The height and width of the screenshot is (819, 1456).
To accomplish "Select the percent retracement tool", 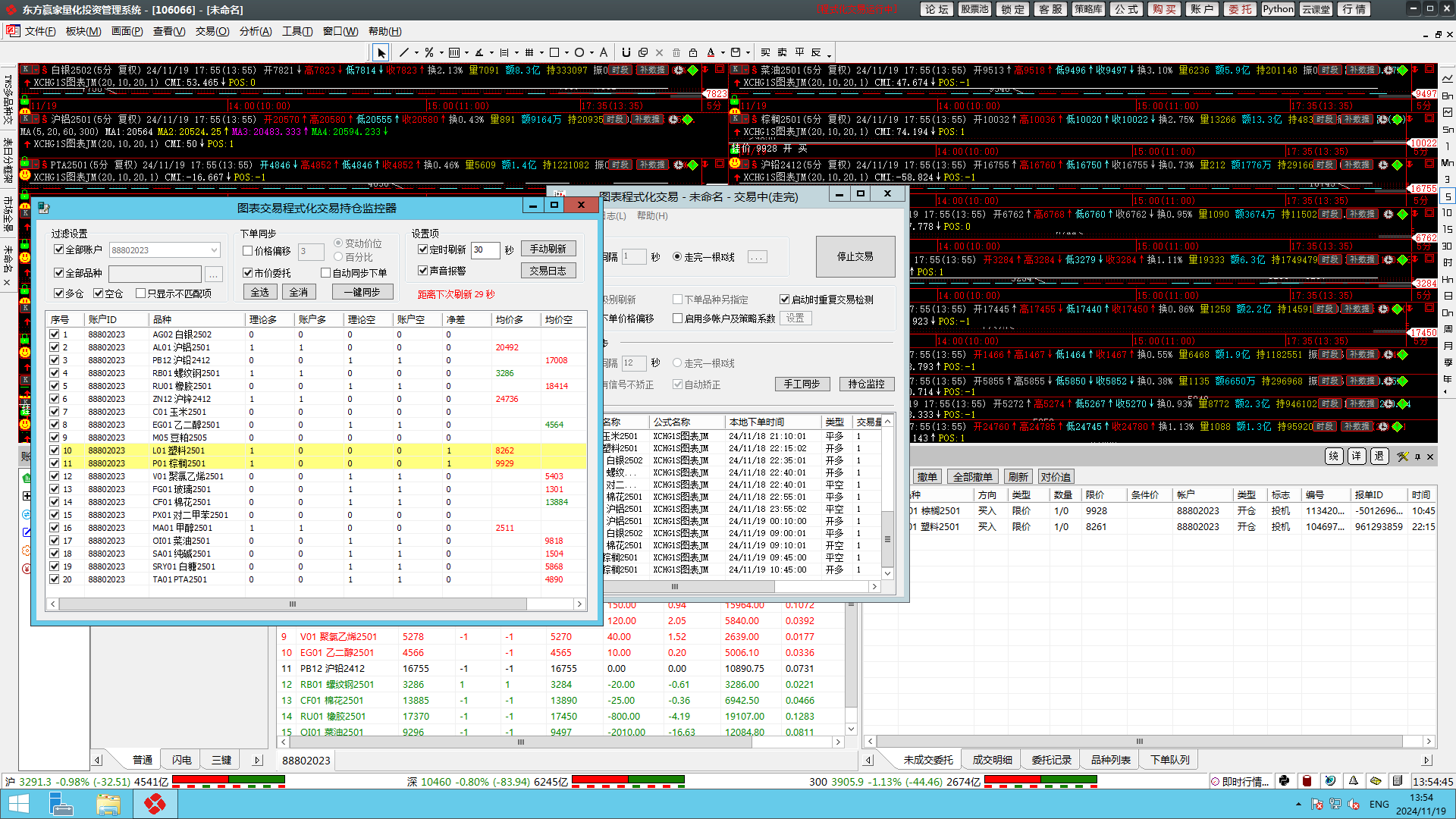I will pyautogui.click(x=429, y=52).
